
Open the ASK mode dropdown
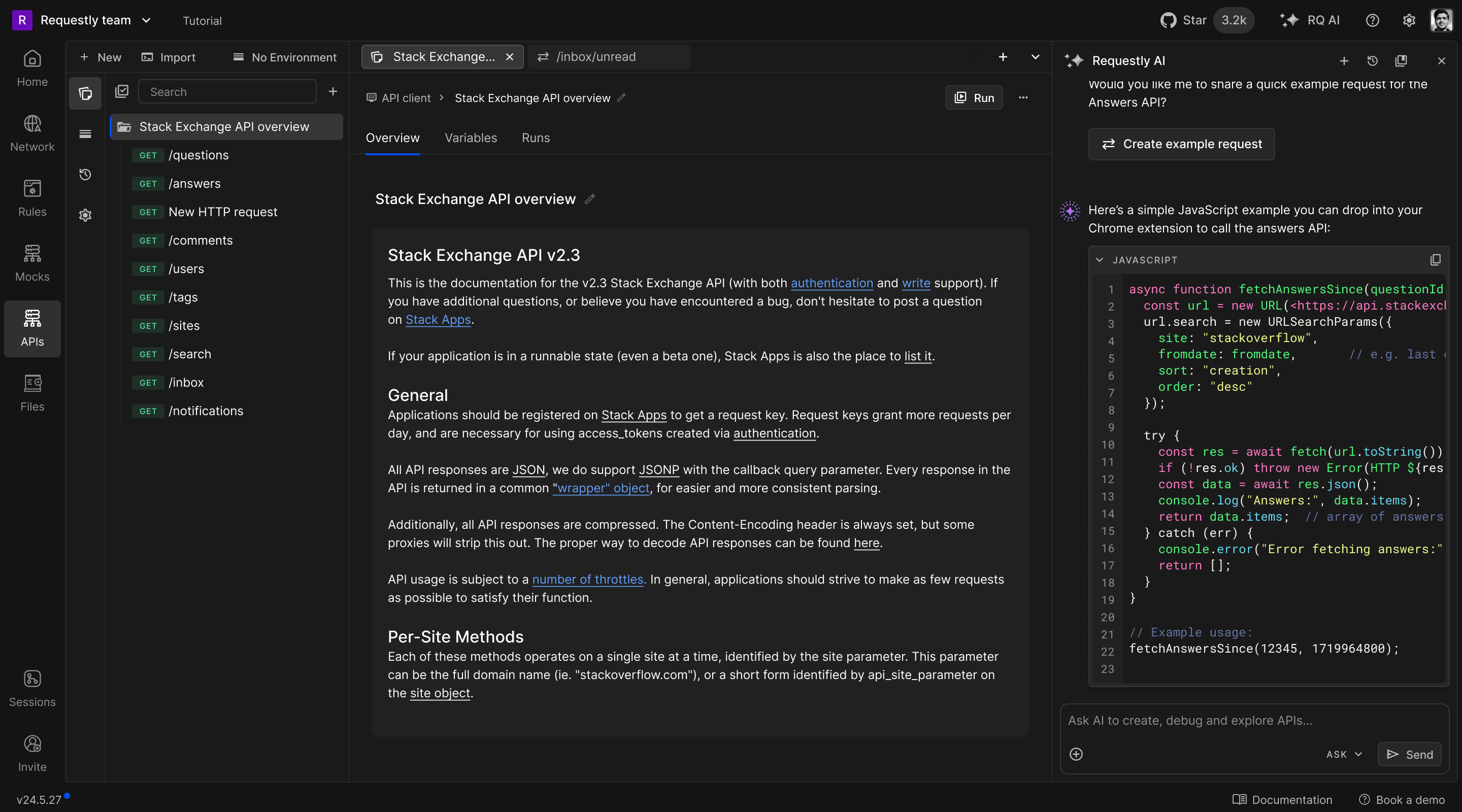1345,754
